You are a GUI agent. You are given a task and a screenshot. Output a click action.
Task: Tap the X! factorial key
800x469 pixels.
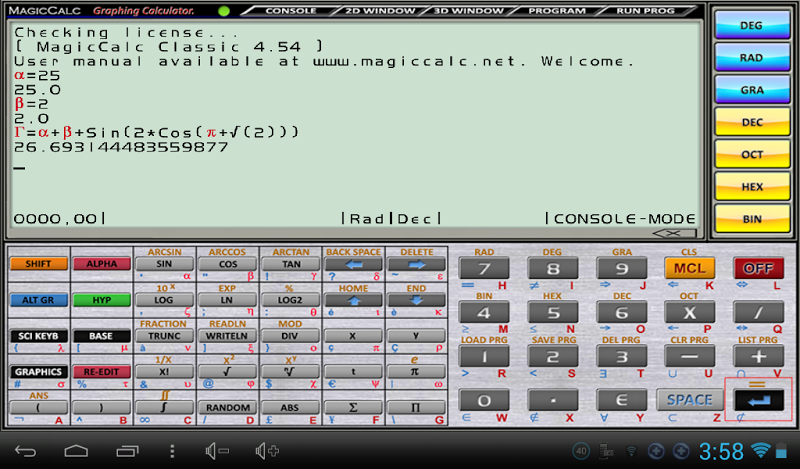click(x=164, y=372)
